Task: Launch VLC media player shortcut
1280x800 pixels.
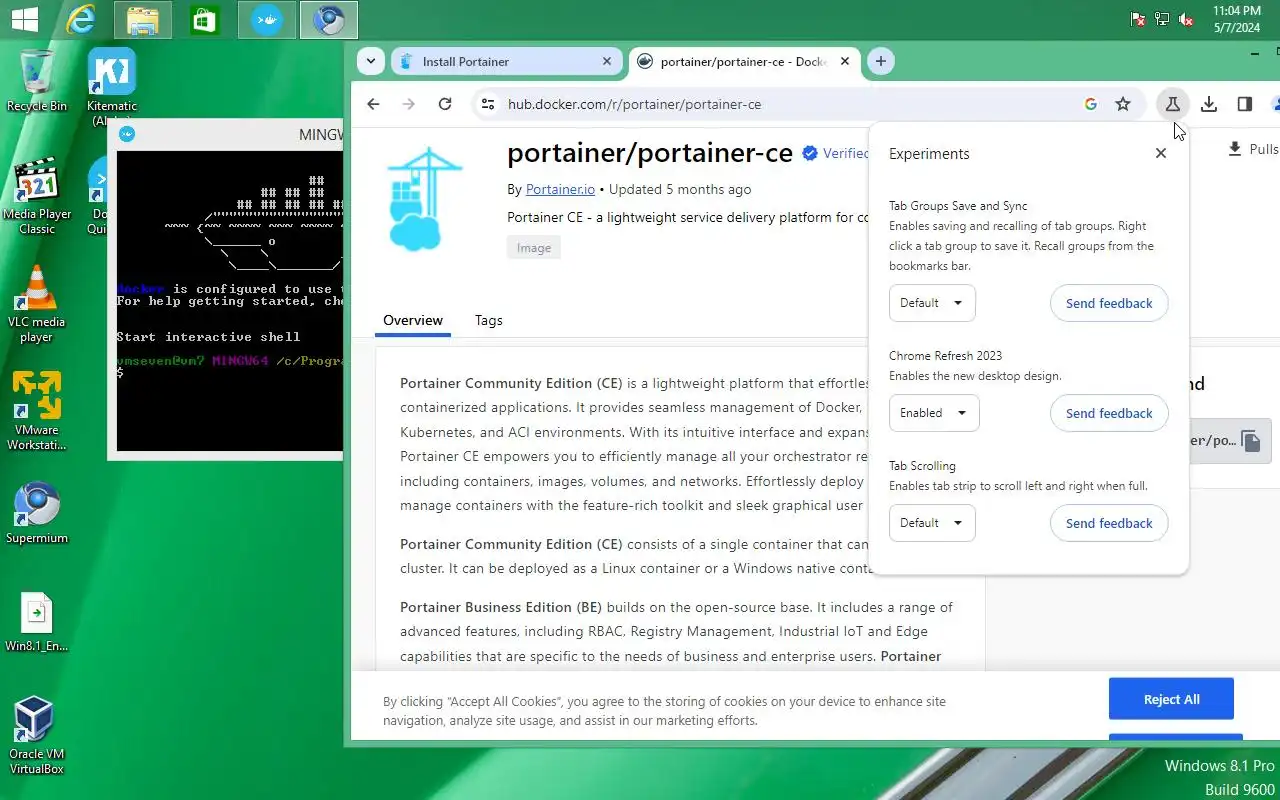Action: point(37,304)
